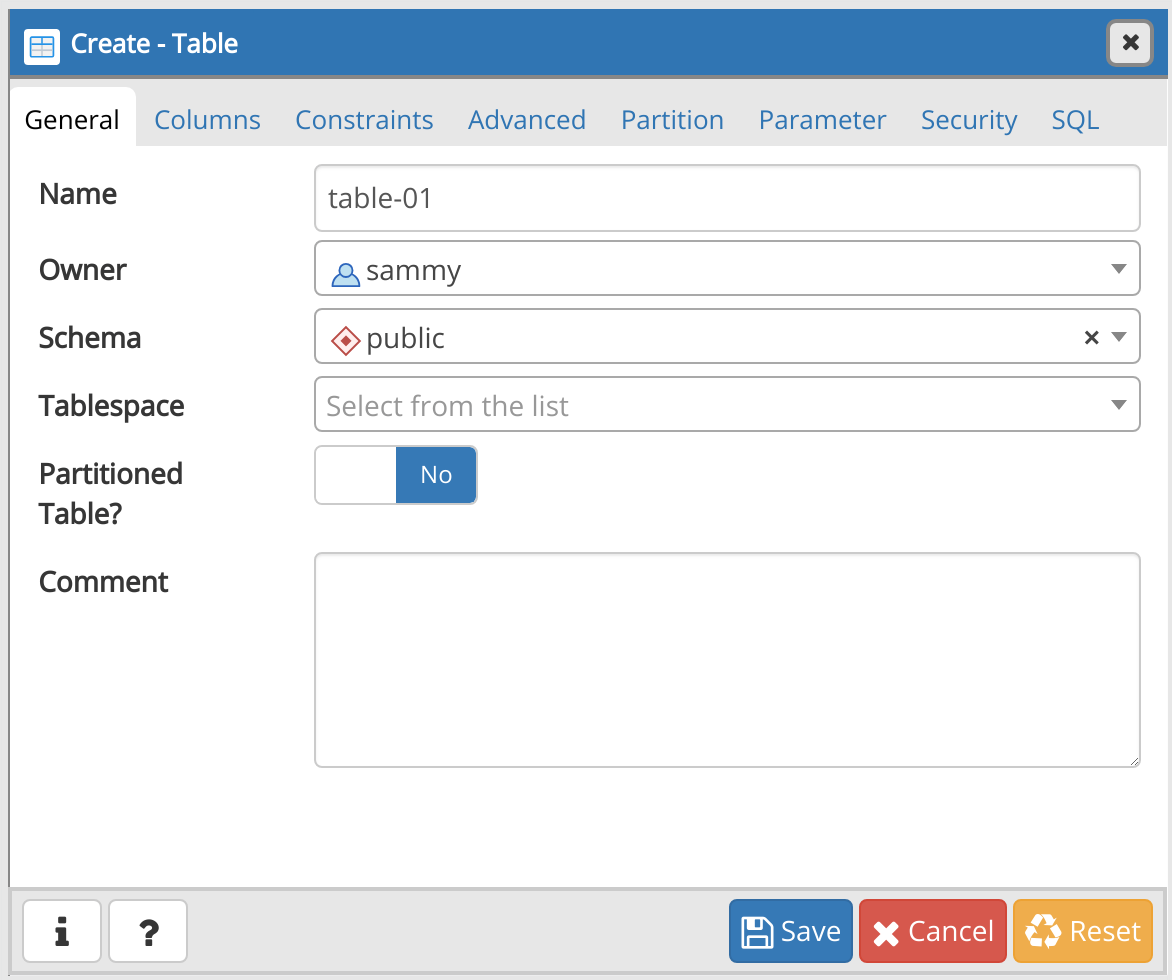Viewport: 1172px width, 980px height.
Task: Click the Comment text area
Action: click(727, 660)
